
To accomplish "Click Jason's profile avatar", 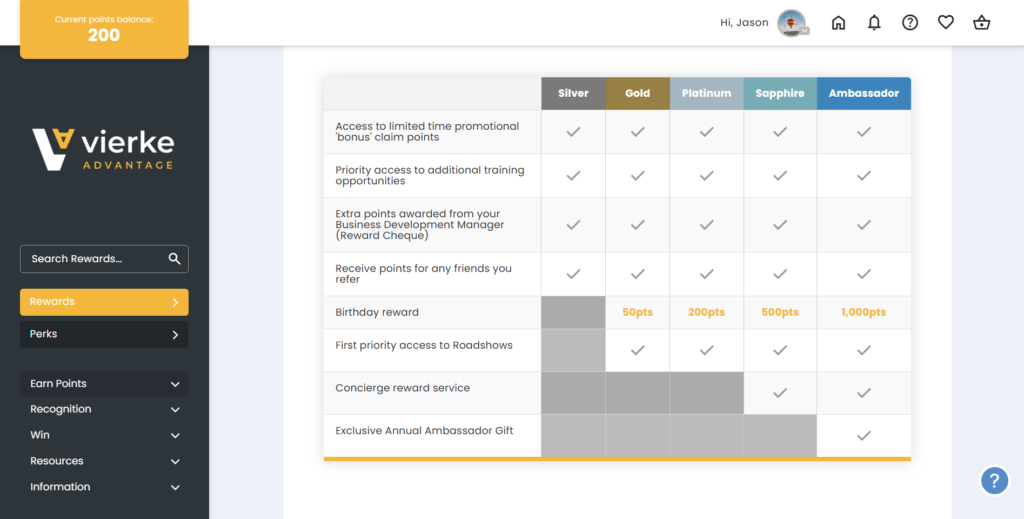I will click(792, 23).
